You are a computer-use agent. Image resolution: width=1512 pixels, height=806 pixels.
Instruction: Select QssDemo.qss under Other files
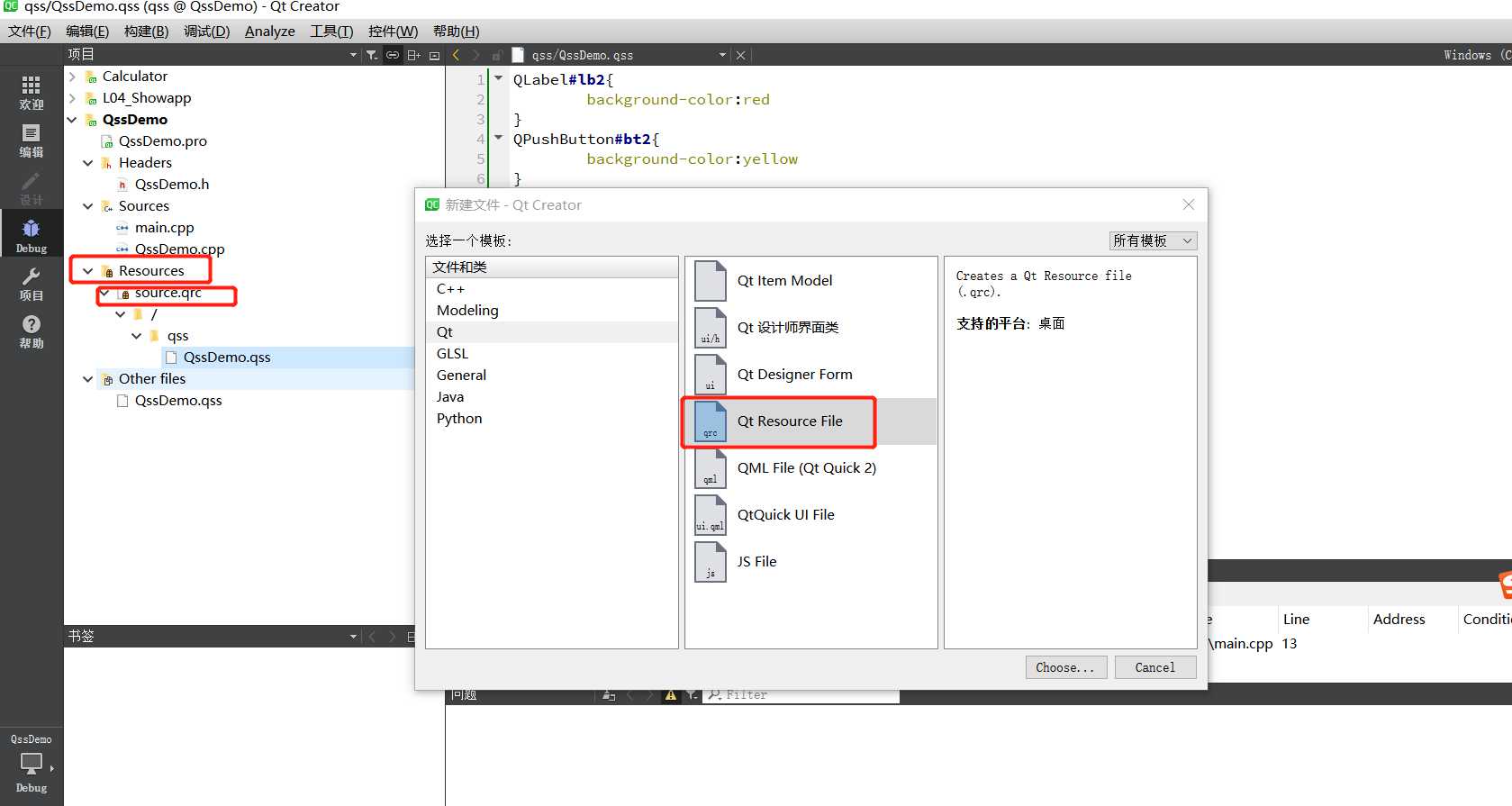[177, 401]
